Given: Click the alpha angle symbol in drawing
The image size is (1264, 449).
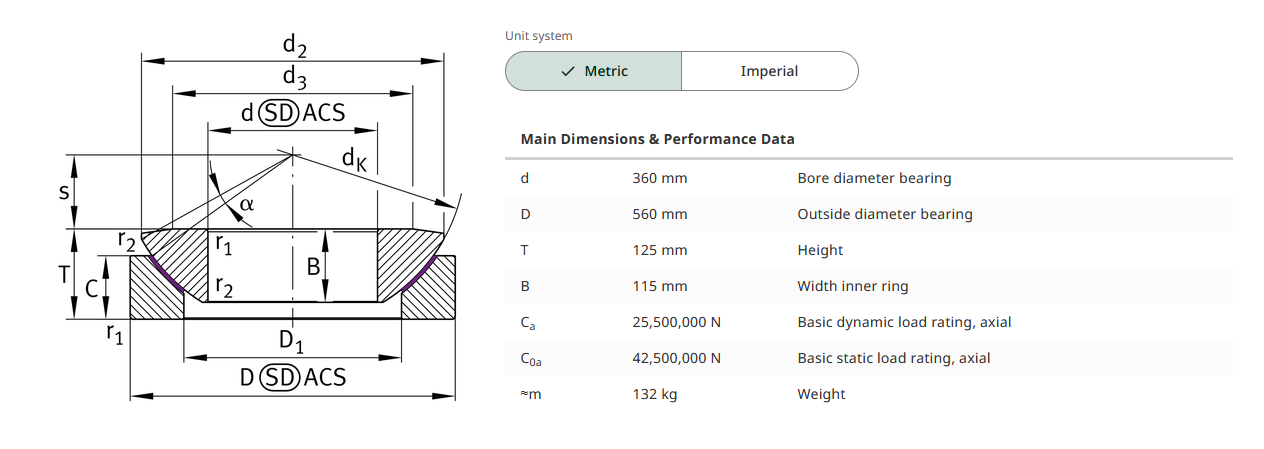Looking at the screenshot, I should pyautogui.click(x=247, y=203).
